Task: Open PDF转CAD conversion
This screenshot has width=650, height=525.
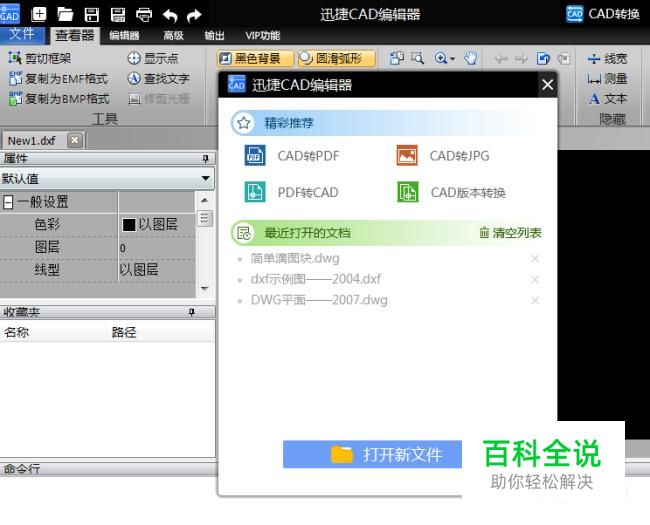Action: point(291,192)
